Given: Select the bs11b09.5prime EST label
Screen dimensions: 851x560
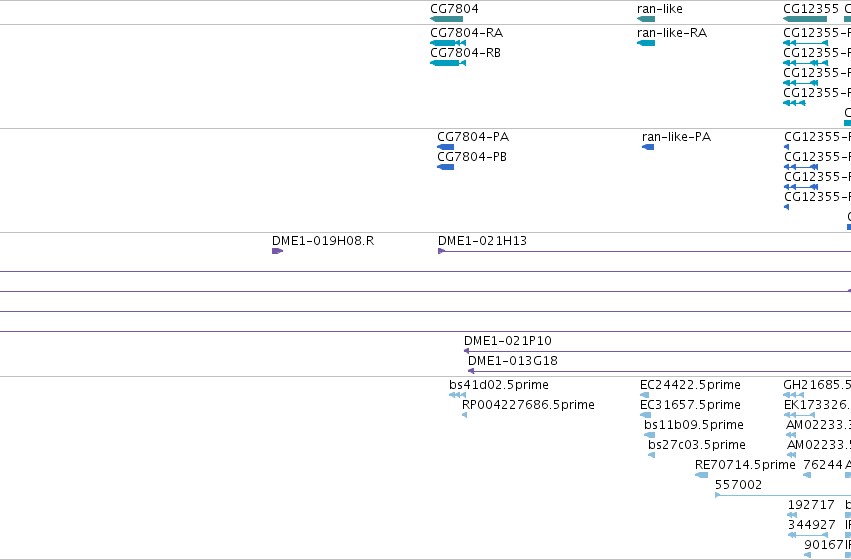Looking at the screenshot, I should click(x=694, y=425).
